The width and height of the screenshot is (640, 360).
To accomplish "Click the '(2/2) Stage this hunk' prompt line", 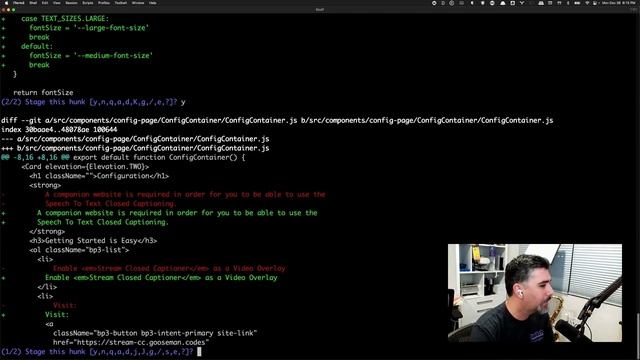I will [x=93, y=102].
